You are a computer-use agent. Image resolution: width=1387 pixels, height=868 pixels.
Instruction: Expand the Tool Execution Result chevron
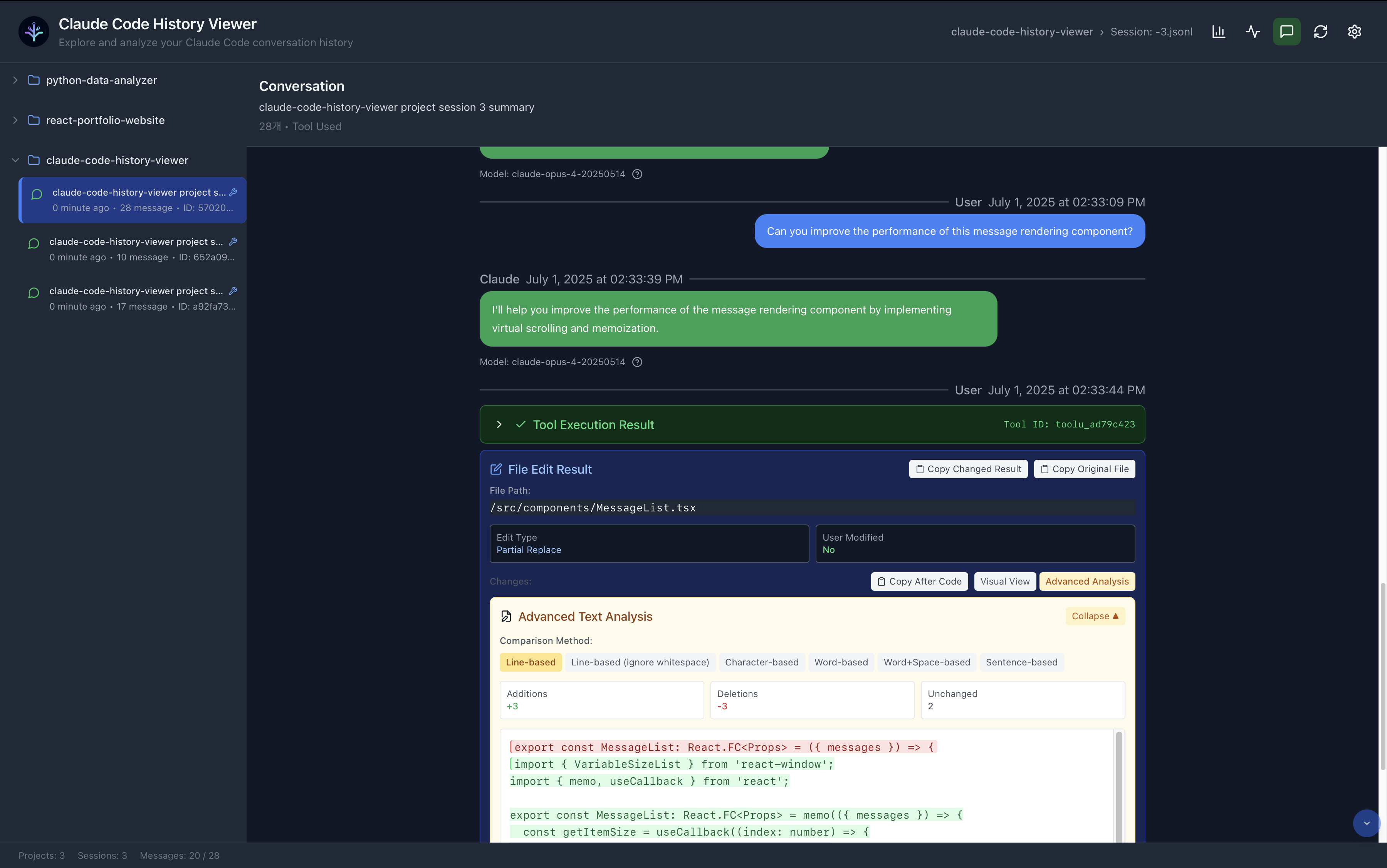click(x=499, y=424)
